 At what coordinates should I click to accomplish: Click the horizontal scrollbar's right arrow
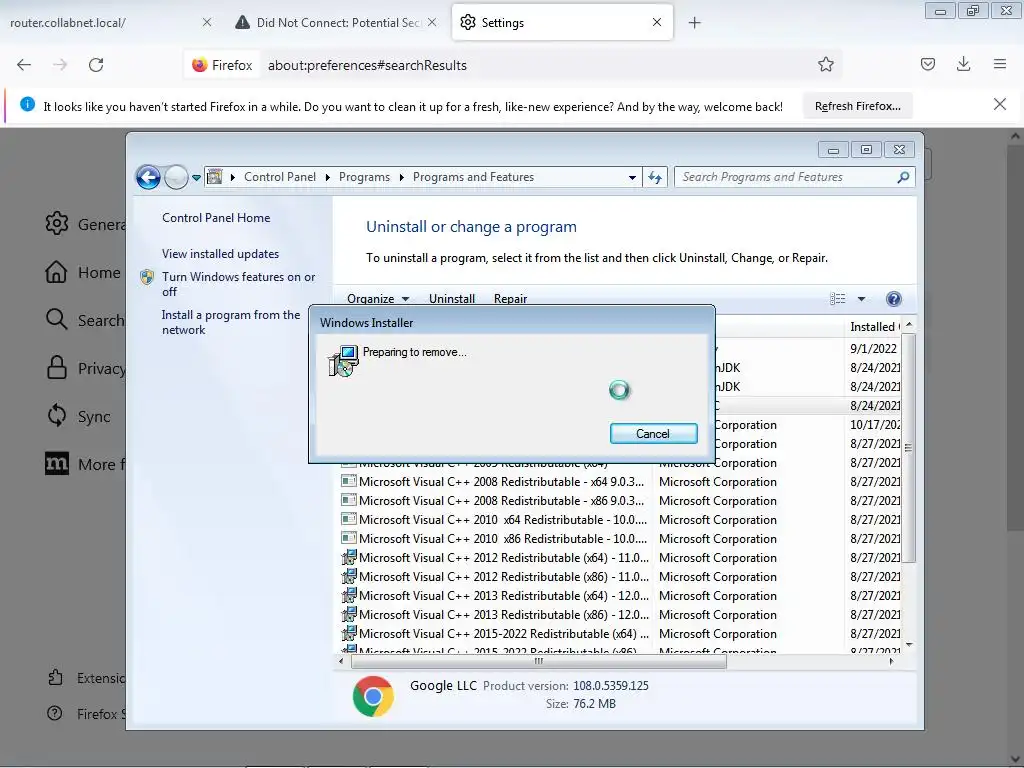(x=892, y=661)
